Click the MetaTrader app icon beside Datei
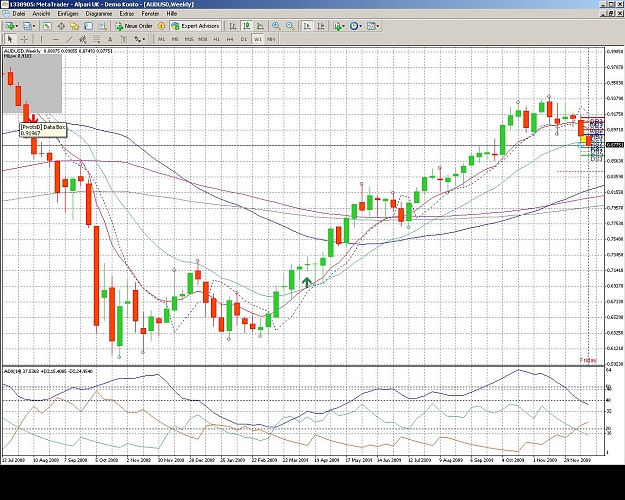Image resolution: width=625 pixels, height=500 pixels. (x=6, y=14)
